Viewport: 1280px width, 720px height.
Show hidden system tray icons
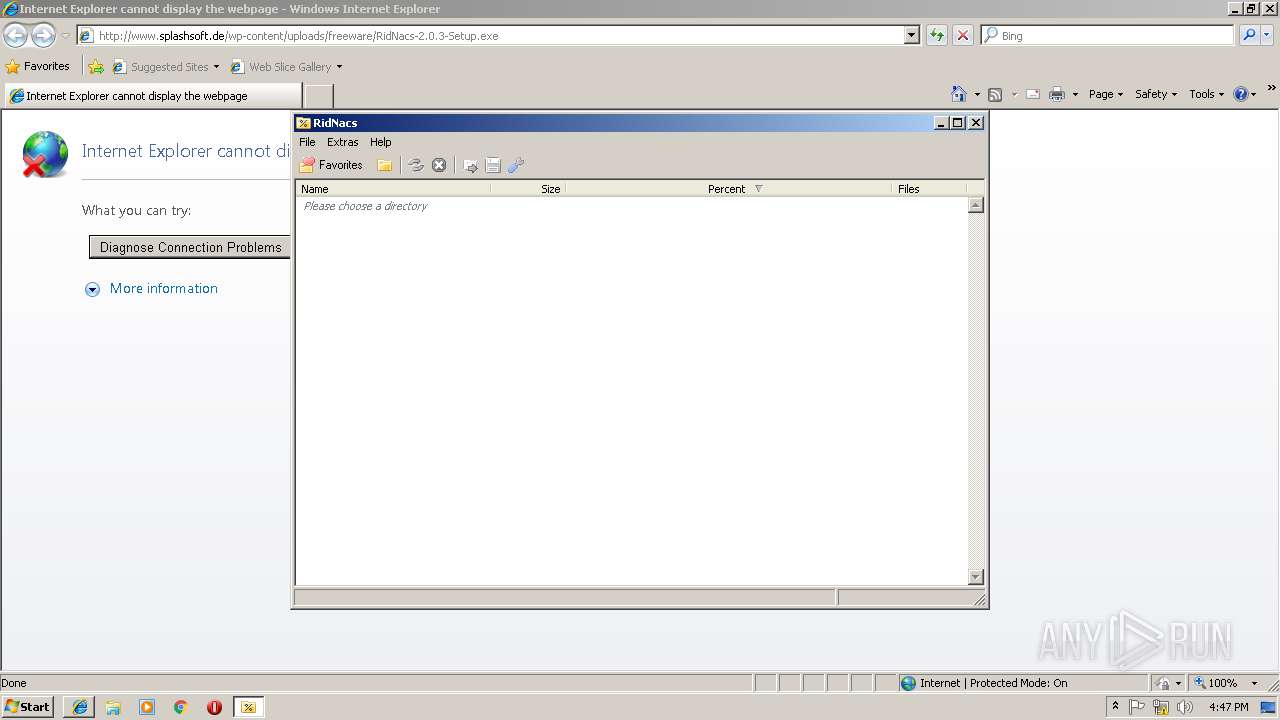click(1116, 707)
